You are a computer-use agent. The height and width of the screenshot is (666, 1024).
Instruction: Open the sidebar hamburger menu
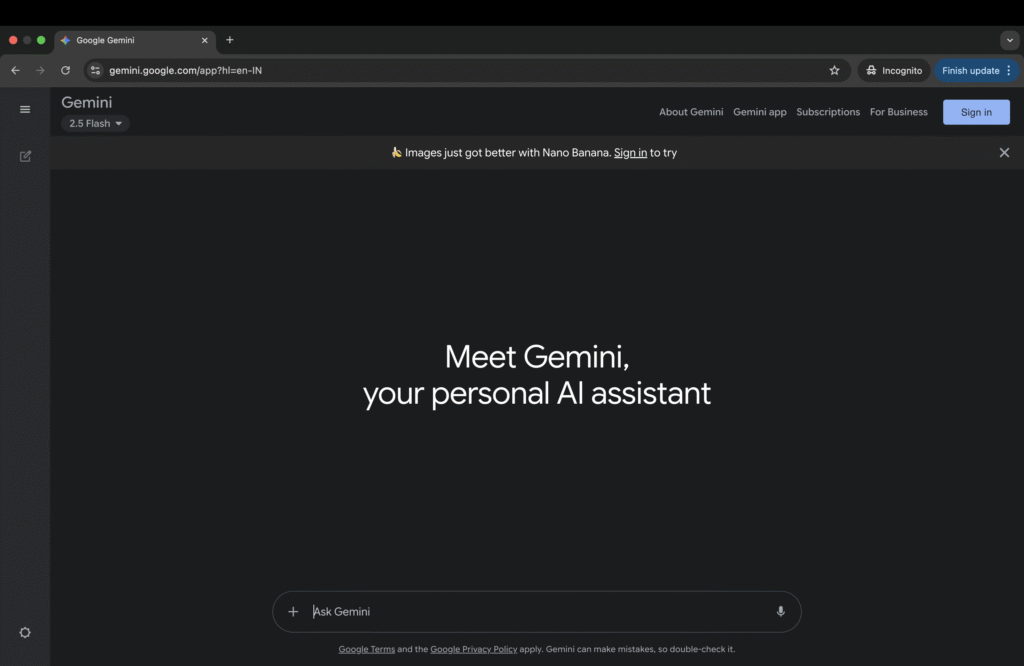[x=25, y=109]
